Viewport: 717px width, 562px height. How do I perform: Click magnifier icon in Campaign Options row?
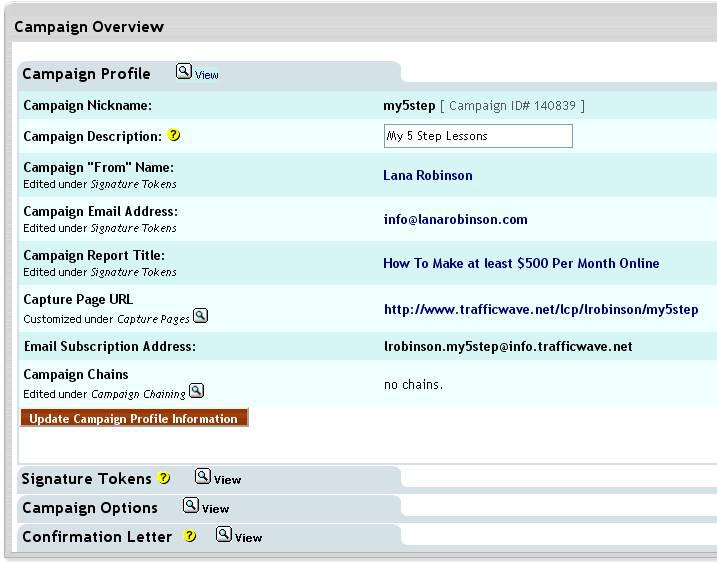pos(190,506)
